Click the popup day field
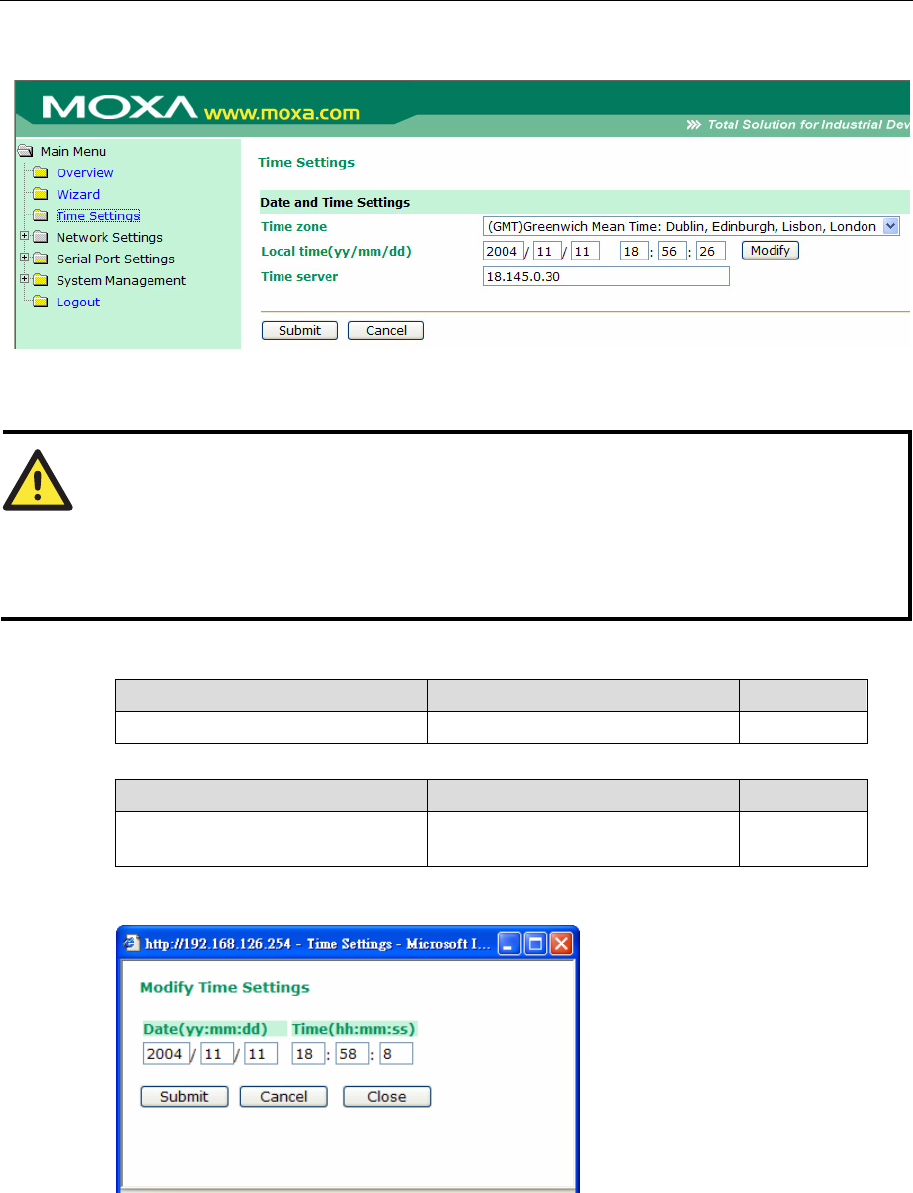The image size is (913, 1193). [261, 1054]
